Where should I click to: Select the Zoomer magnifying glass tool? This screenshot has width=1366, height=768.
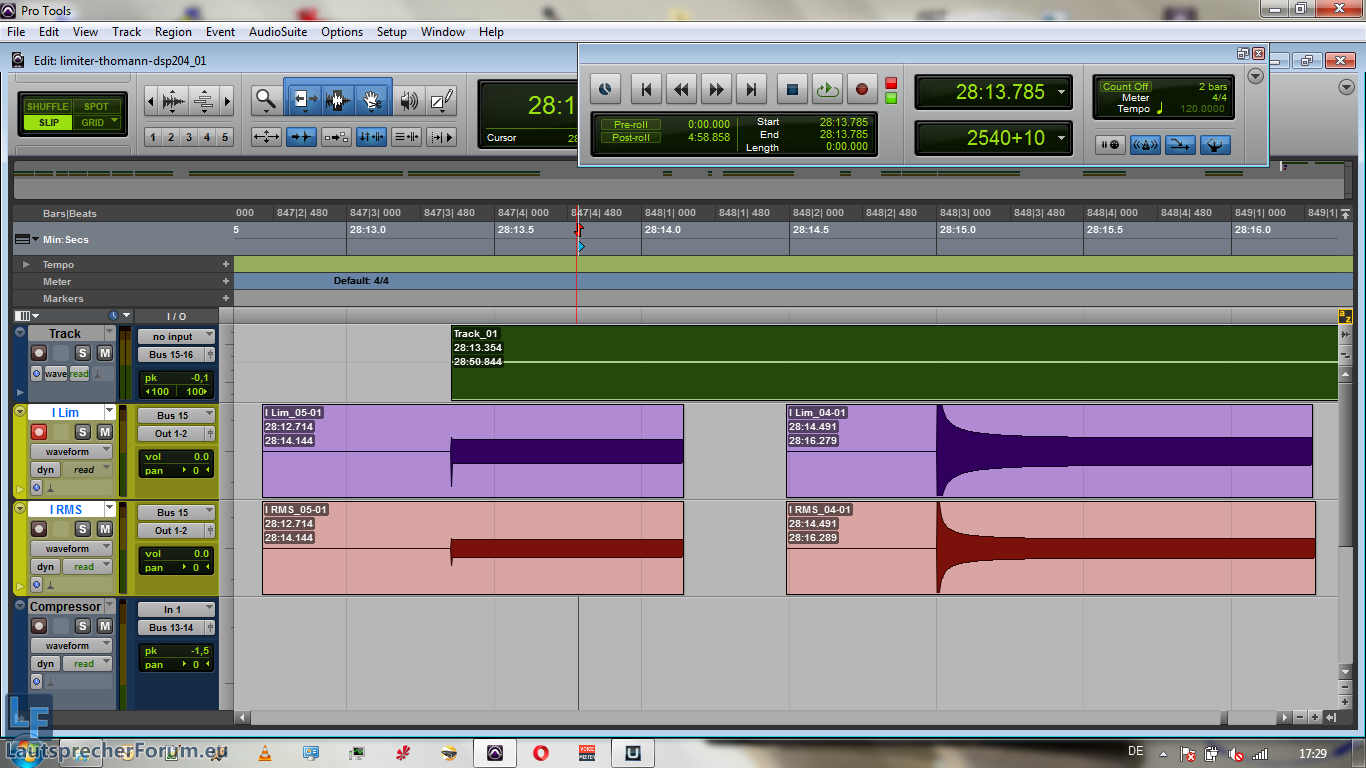tap(265, 100)
